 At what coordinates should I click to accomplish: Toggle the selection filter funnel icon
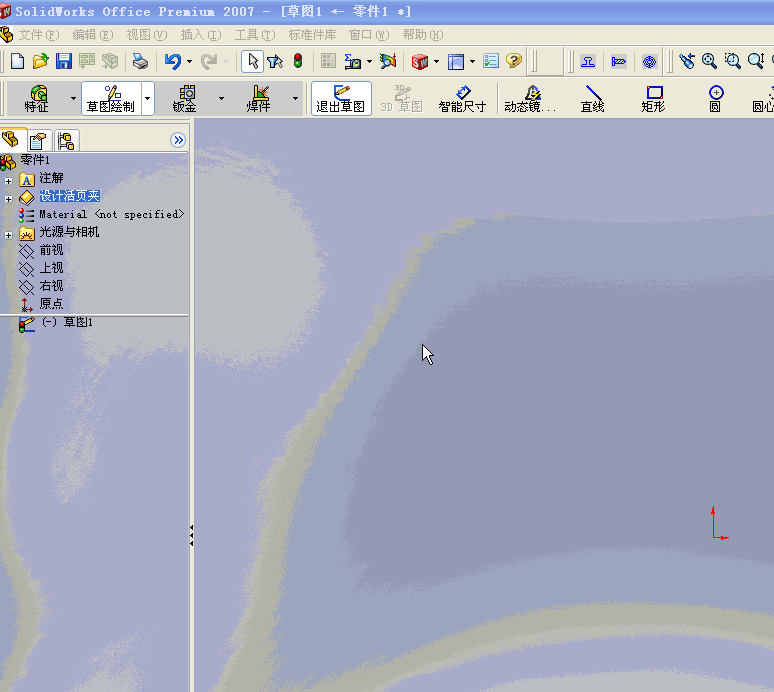pyautogui.click(x=275, y=61)
